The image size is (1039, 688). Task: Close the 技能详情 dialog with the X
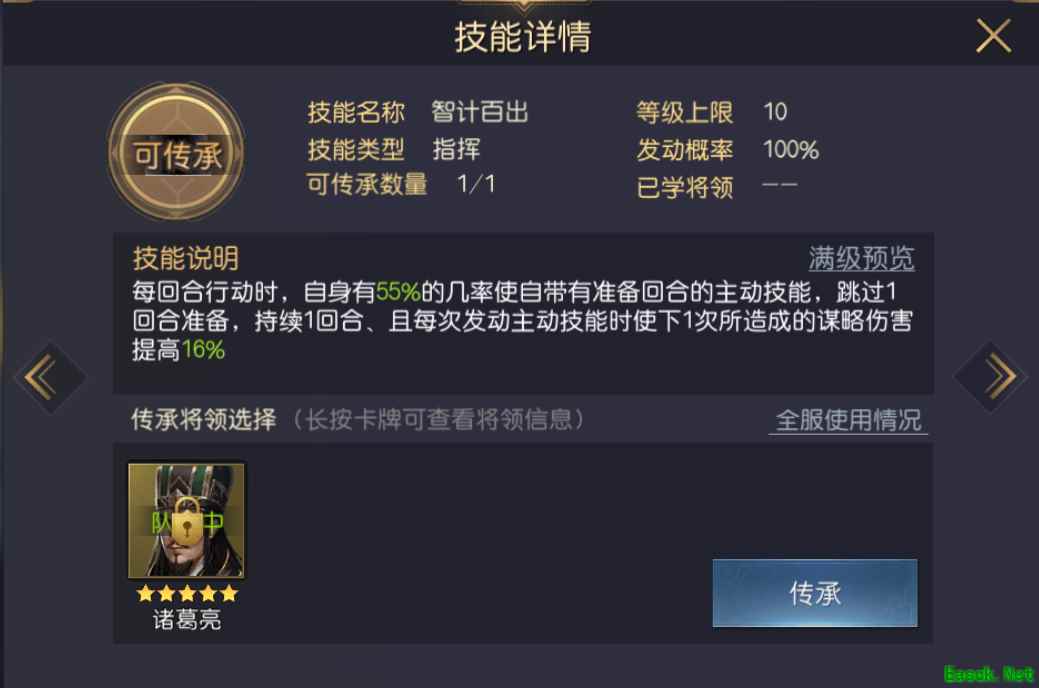click(x=993, y=36)
